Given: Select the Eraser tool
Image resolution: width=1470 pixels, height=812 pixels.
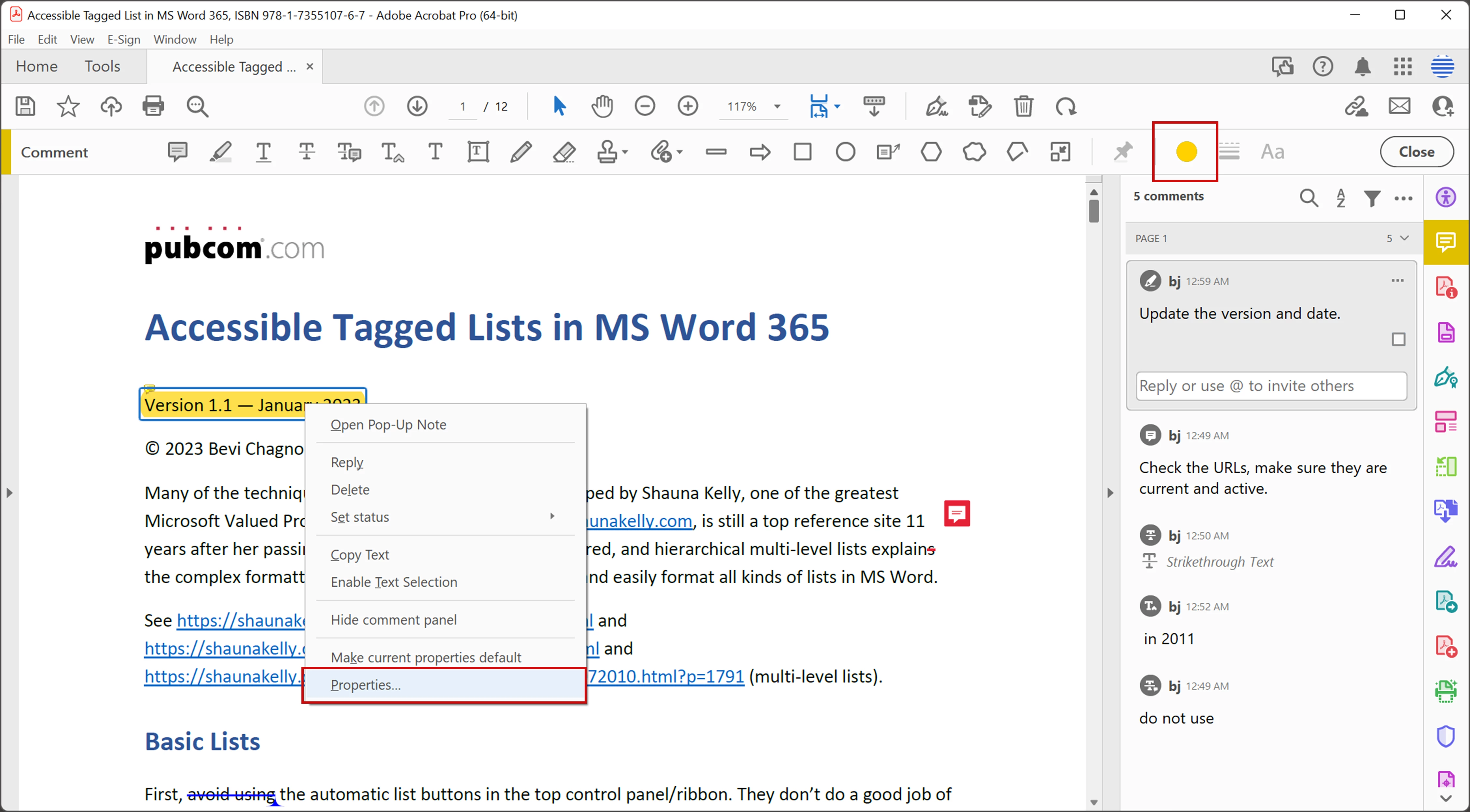Looking at the screenshot, I should [x=564, y=152].
